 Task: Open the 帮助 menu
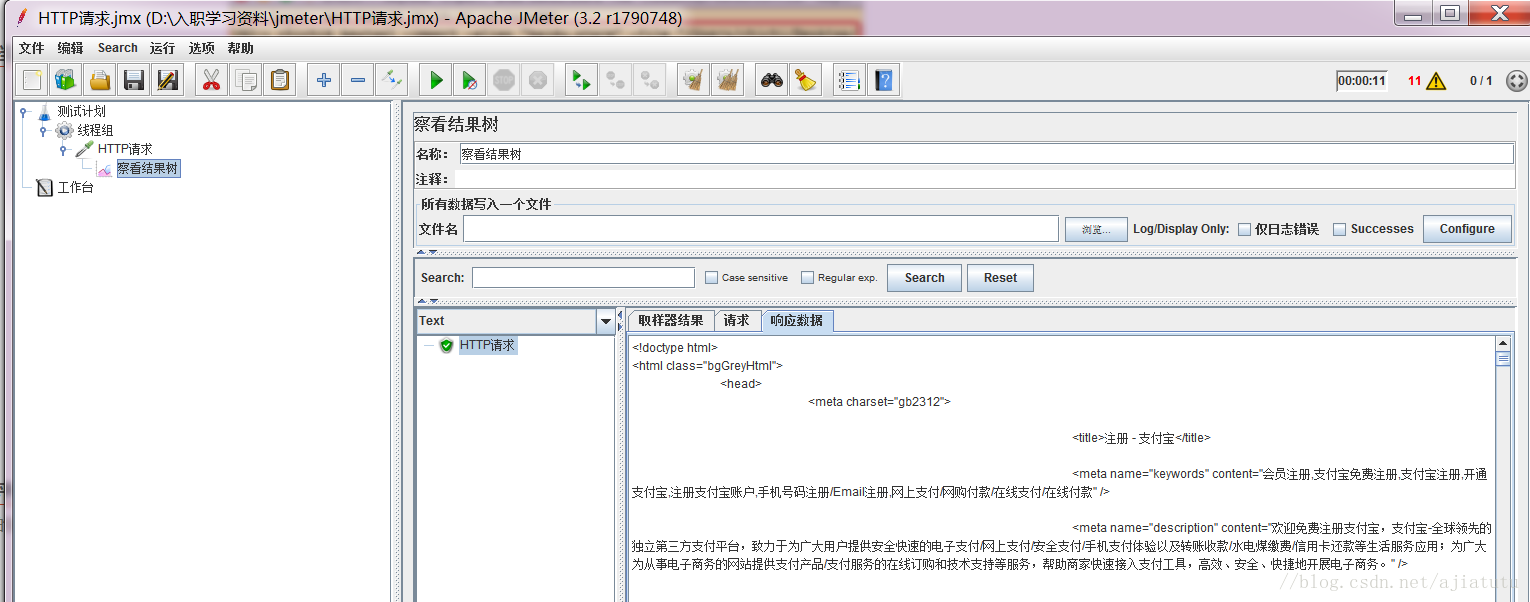click(240, 48)
